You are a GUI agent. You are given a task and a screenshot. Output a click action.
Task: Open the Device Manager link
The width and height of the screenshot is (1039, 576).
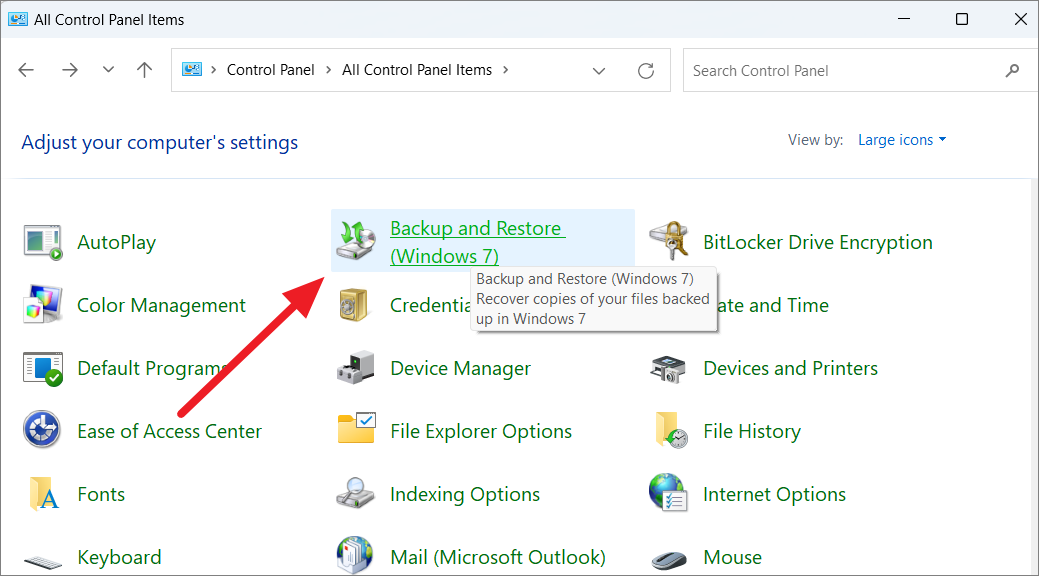tap(461, 368)
